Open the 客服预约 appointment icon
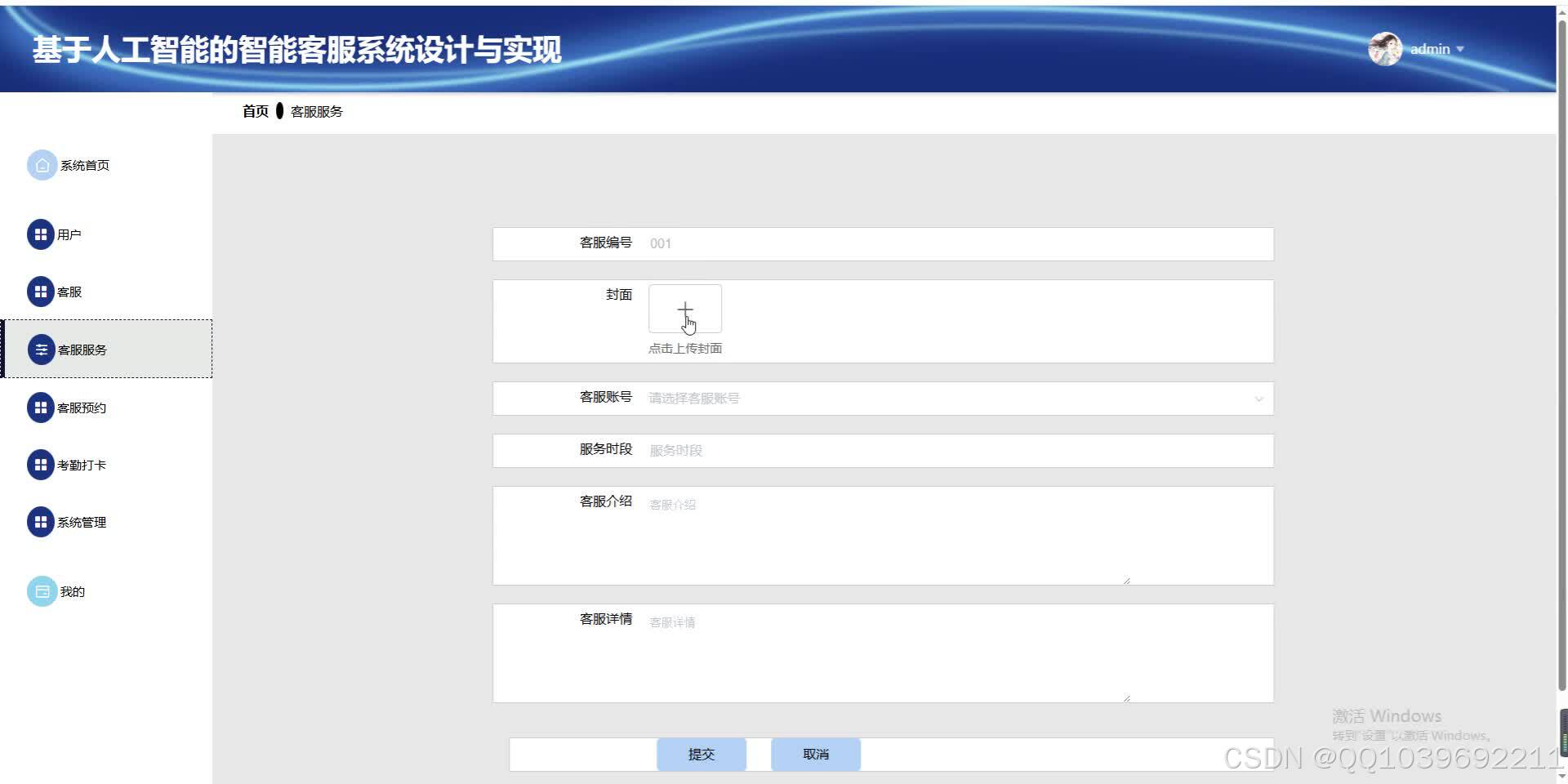 click(x=42, y=407)
